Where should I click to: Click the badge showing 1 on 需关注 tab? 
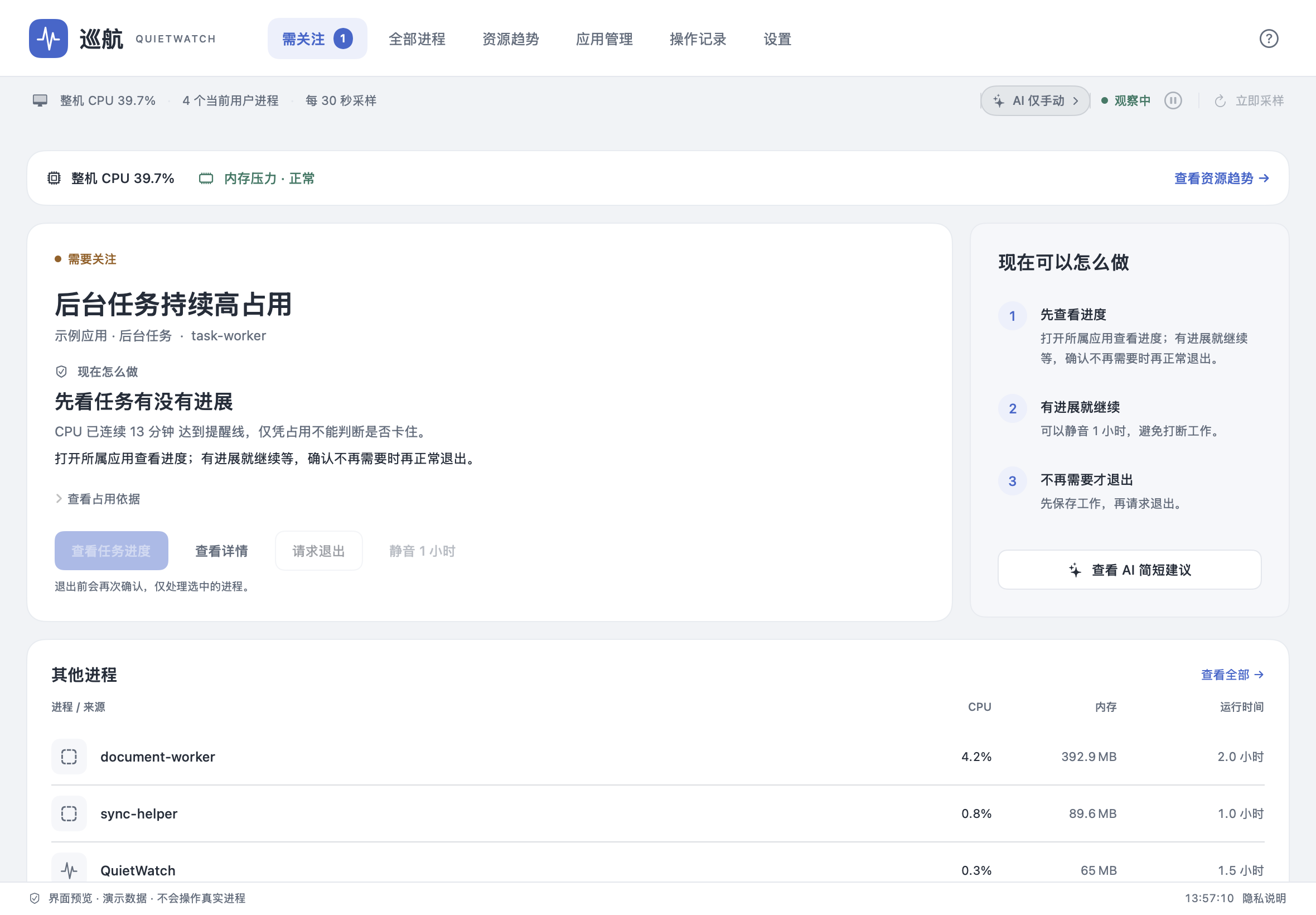343,38
